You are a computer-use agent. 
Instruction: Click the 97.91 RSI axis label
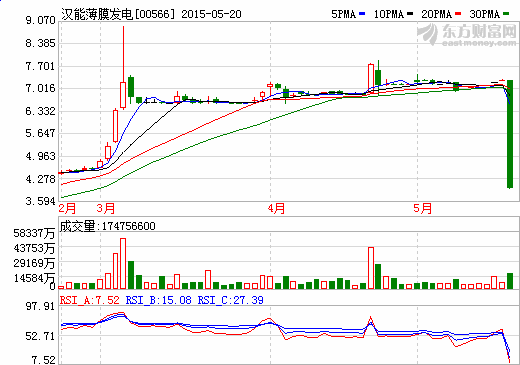40,306
